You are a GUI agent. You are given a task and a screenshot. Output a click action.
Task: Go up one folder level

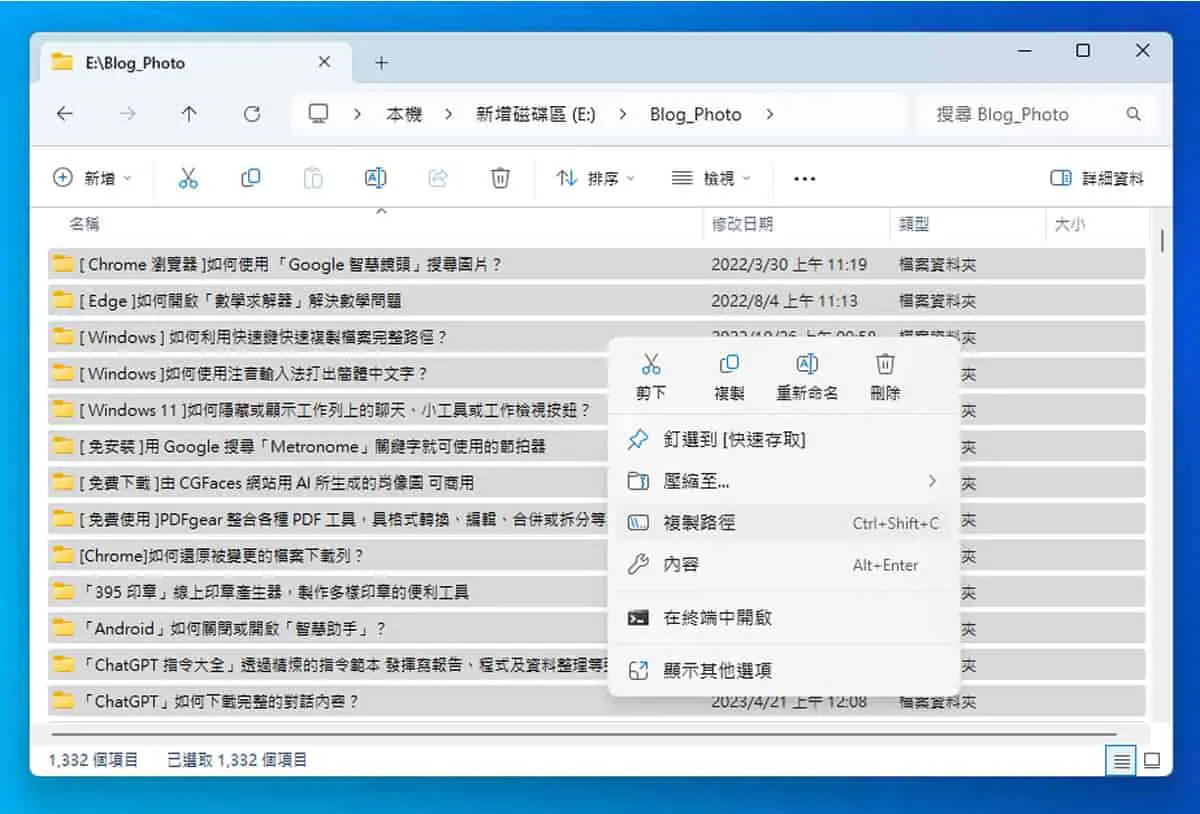pyautogui.click(x=189, y=114)
